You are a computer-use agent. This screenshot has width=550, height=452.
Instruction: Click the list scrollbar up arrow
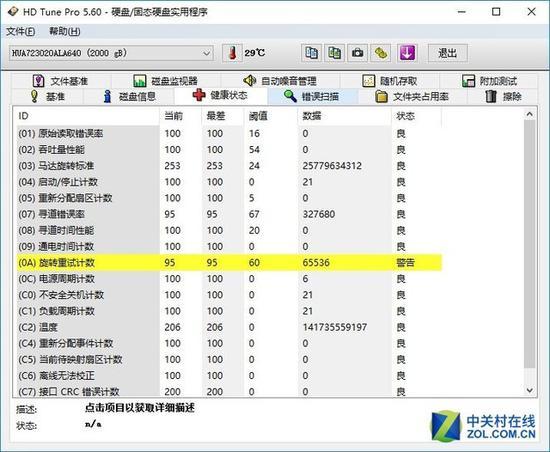[x=530, y=114]
